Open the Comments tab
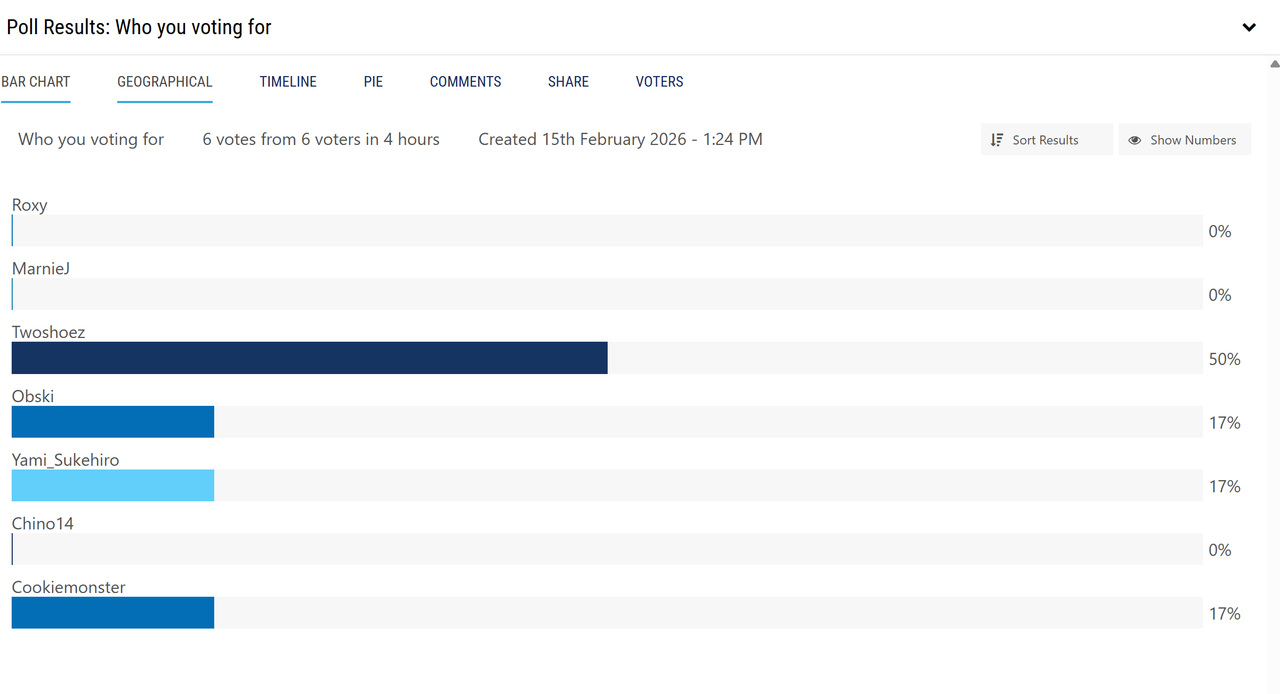This screenshot has height=694, width=1280. (466, 82)
